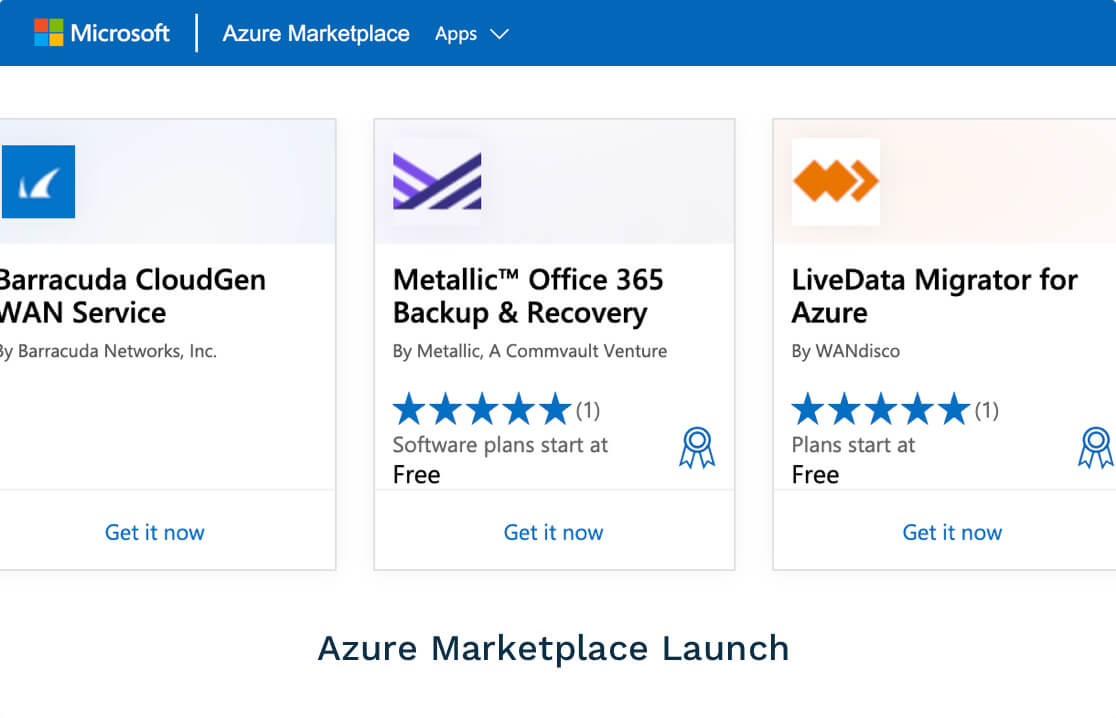1116x718 pixels.
Task: Click the award ribbon badge on Metallic card
Action: pos(697,448)
